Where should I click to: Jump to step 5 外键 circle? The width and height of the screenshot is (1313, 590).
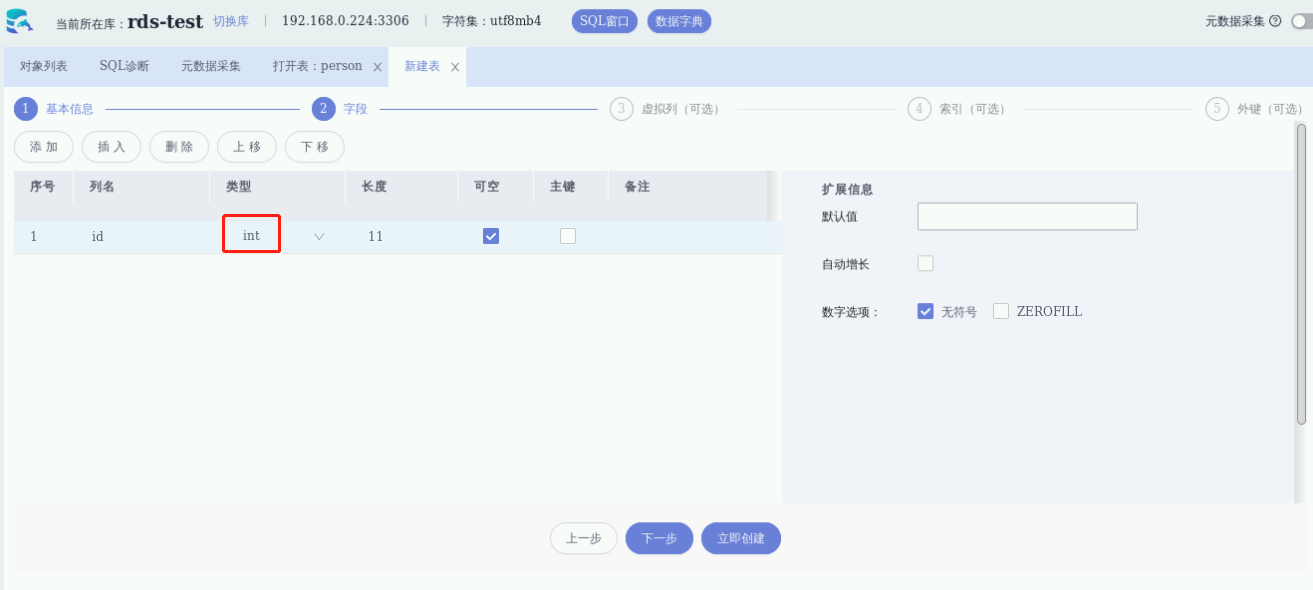coord(1217,109)
